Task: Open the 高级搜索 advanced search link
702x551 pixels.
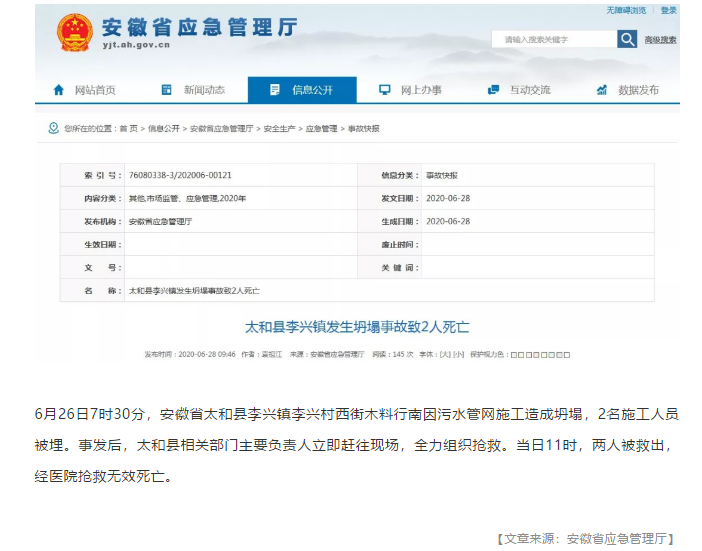Action: pyautogui.click(x=660, y=40)
